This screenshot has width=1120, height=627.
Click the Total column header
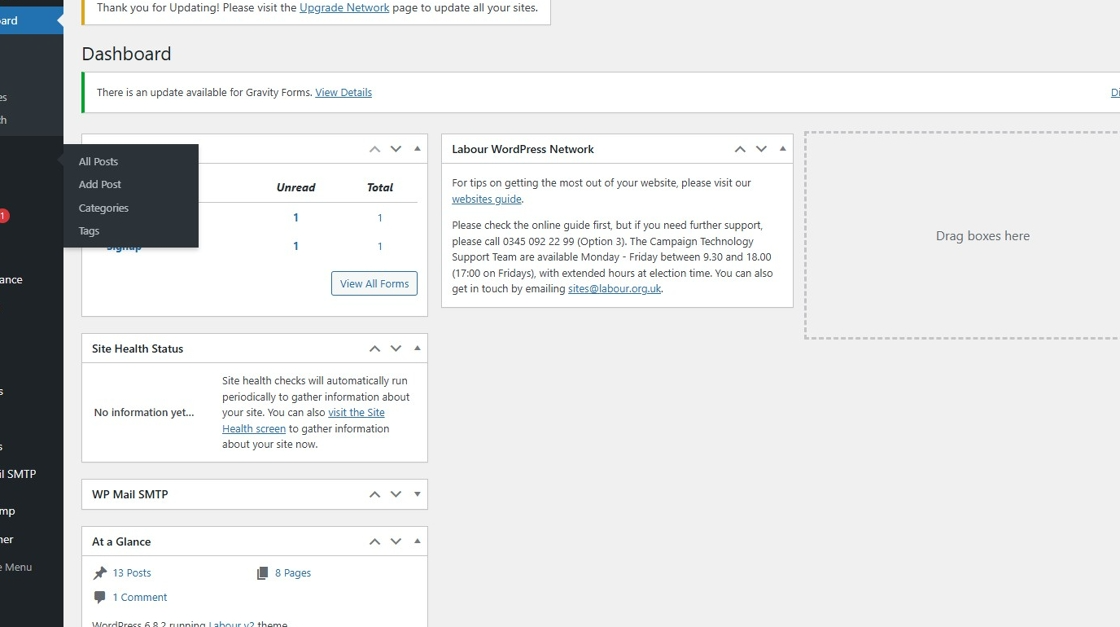380,187
